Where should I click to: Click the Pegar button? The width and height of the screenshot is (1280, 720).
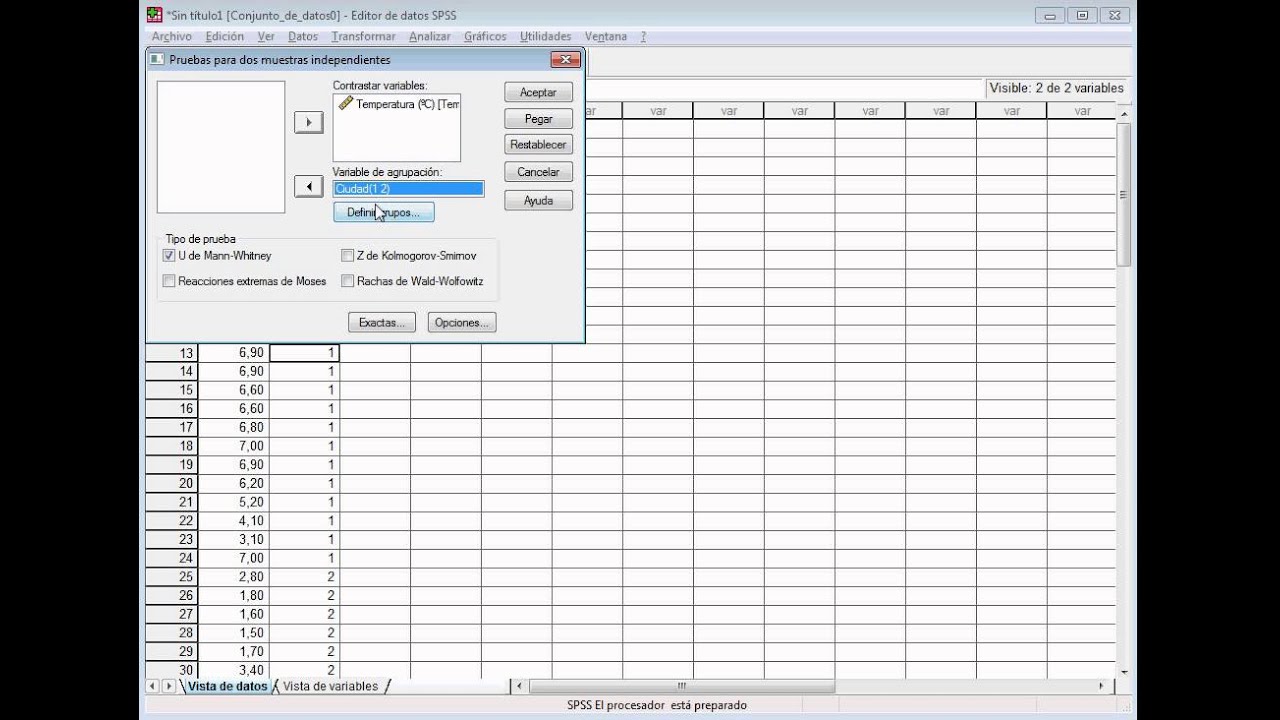[538, 118]
